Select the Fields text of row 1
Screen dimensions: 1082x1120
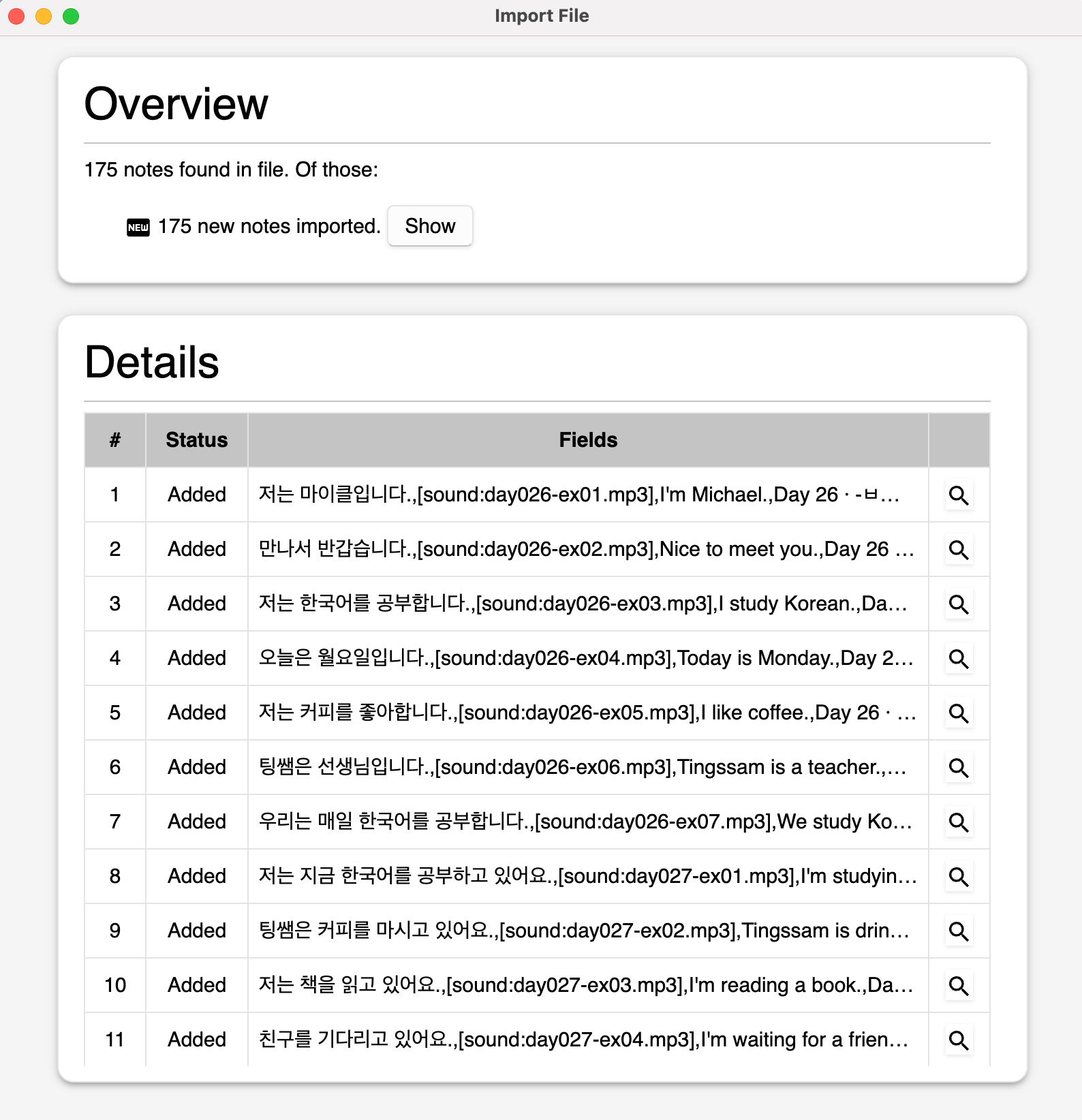pos(579,495)
